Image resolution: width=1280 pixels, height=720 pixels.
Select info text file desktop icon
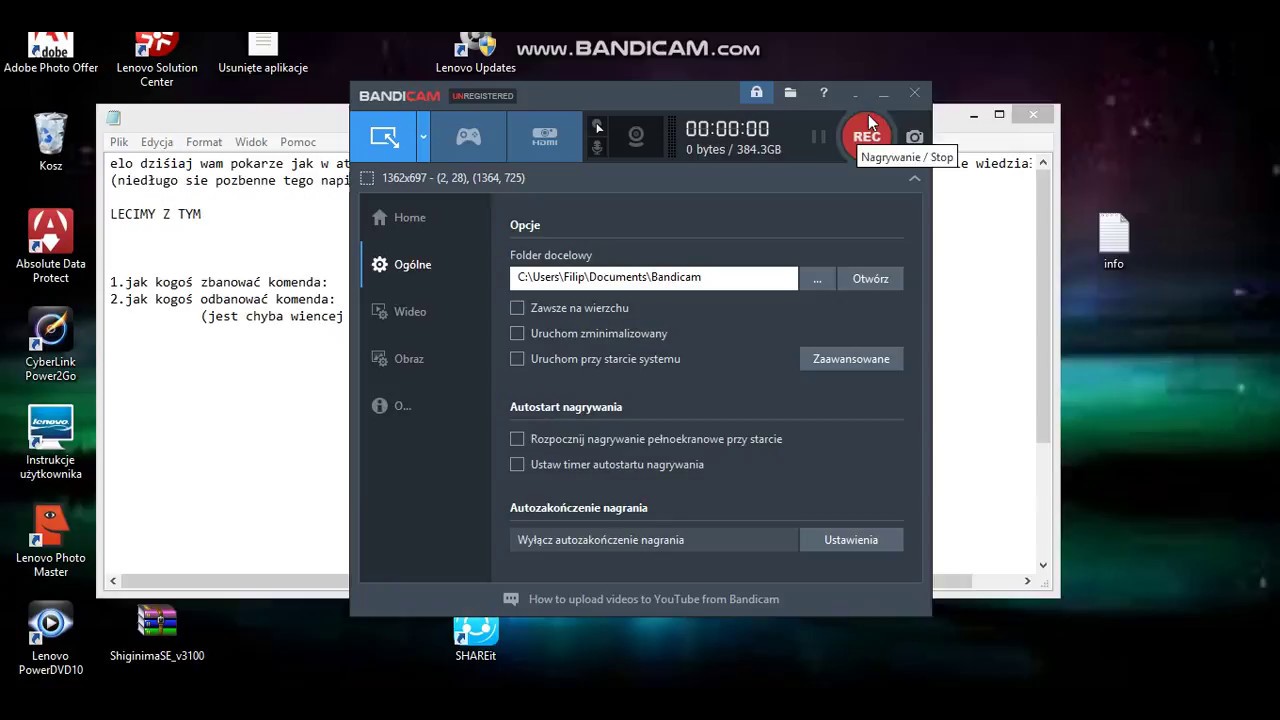[x=1114, y=241]
